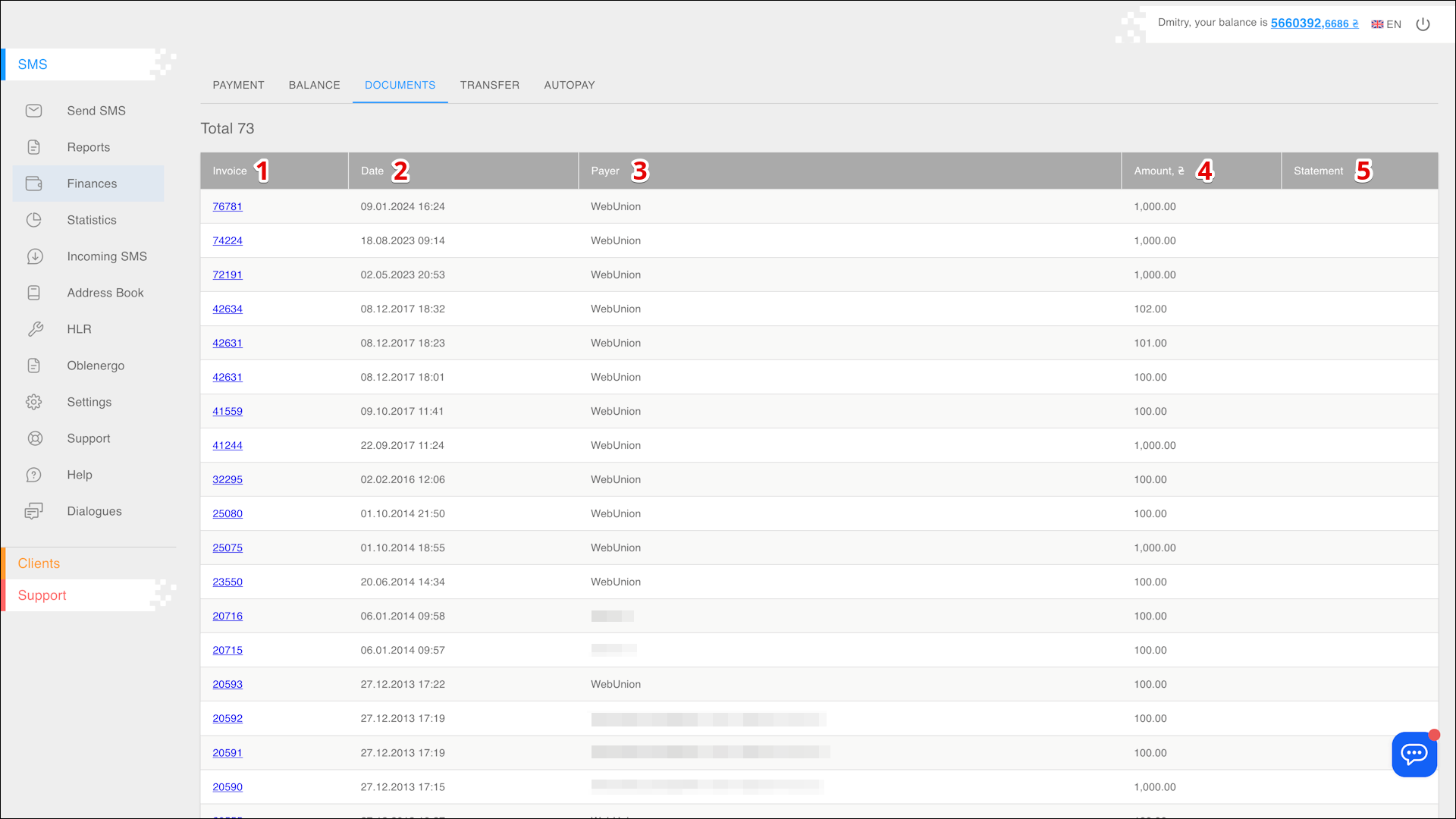Click the power logout icon
The image size is (1456, 819).
[x=1423, y=24]
